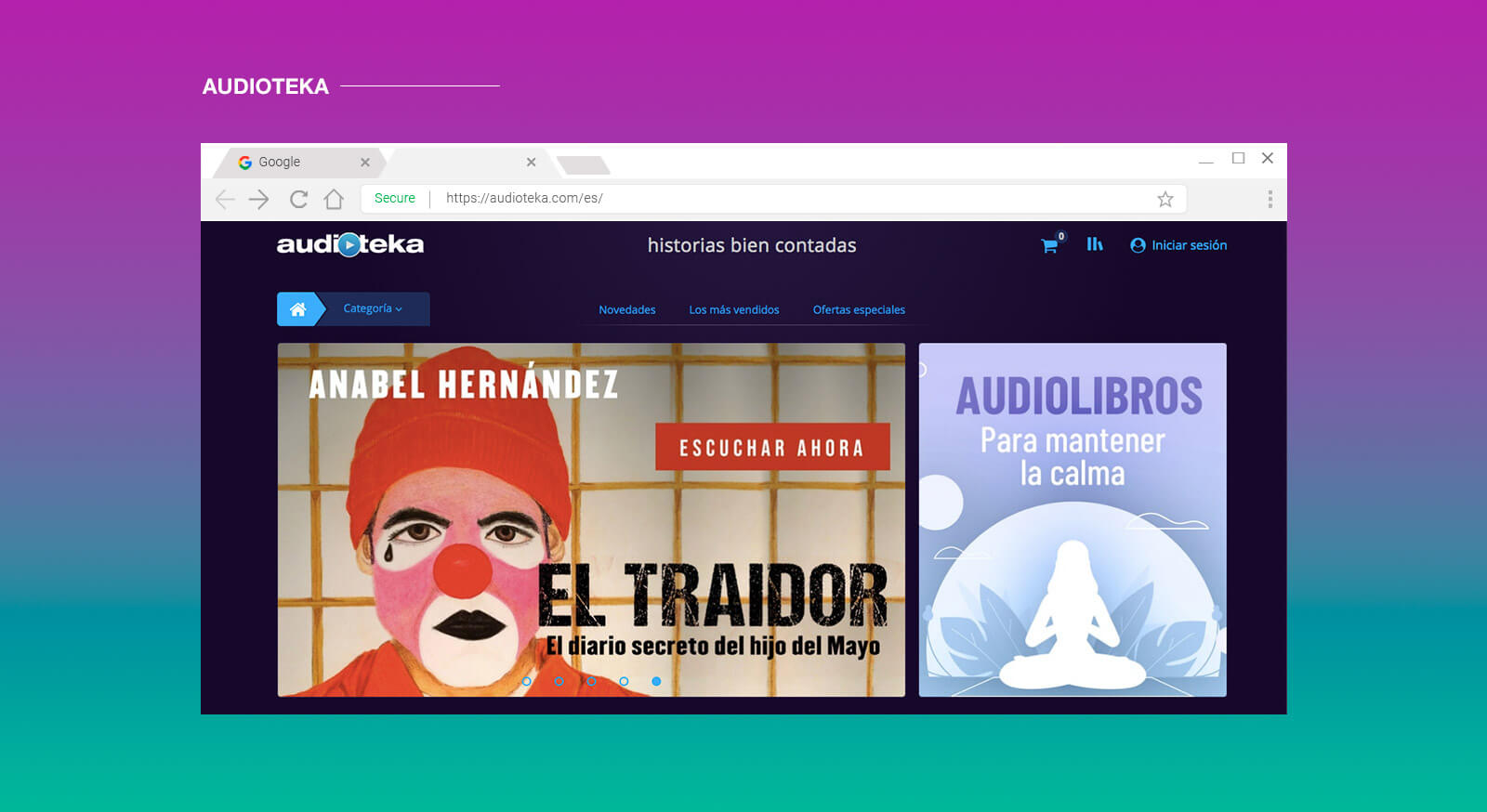Reload the page in browser
This screenshot has width=1487, height=812.
[x=298, y=199]
